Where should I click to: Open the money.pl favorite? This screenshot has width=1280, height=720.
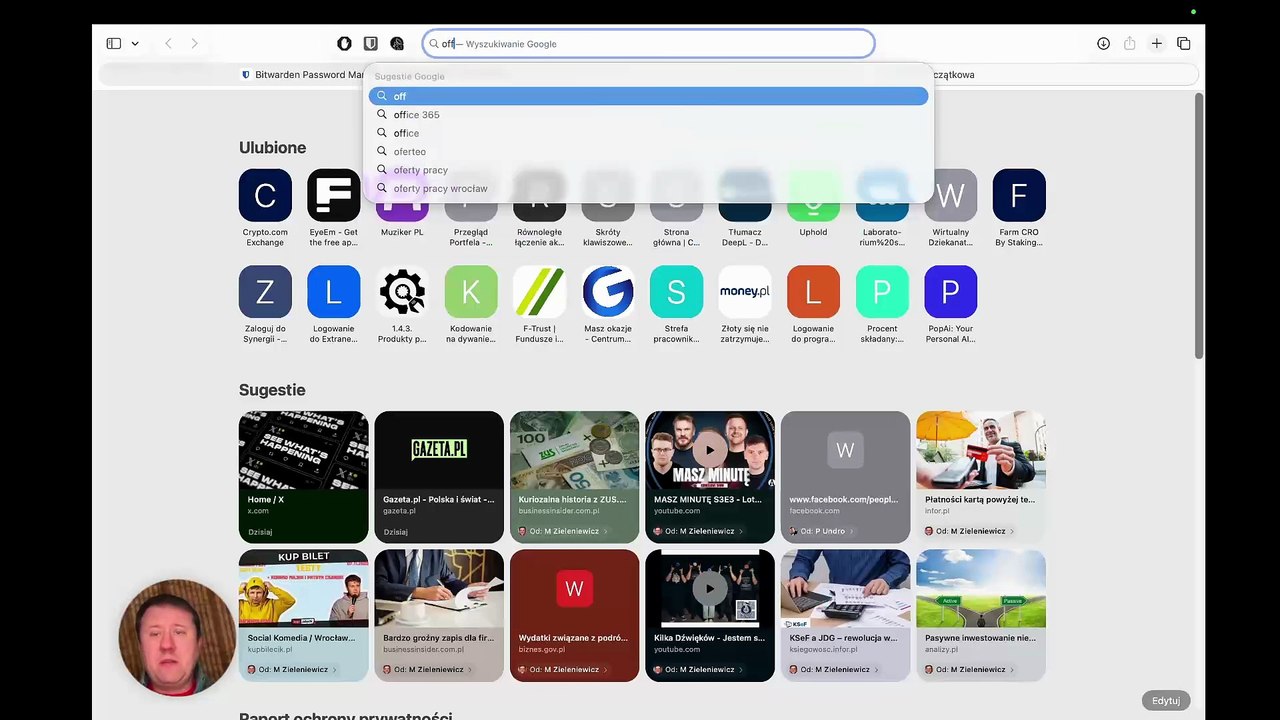[745, 304]
